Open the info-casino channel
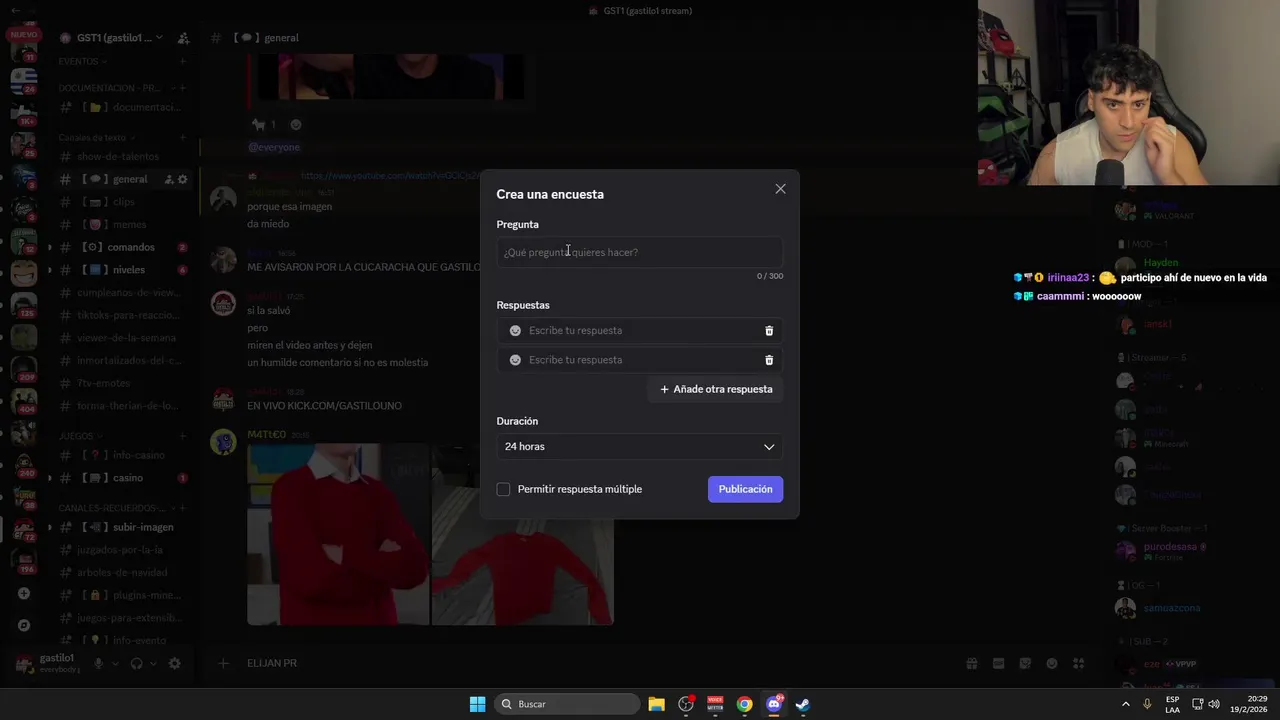This screenshot has height=720, width=1280. pyautogui.click(x=123, y=455)
